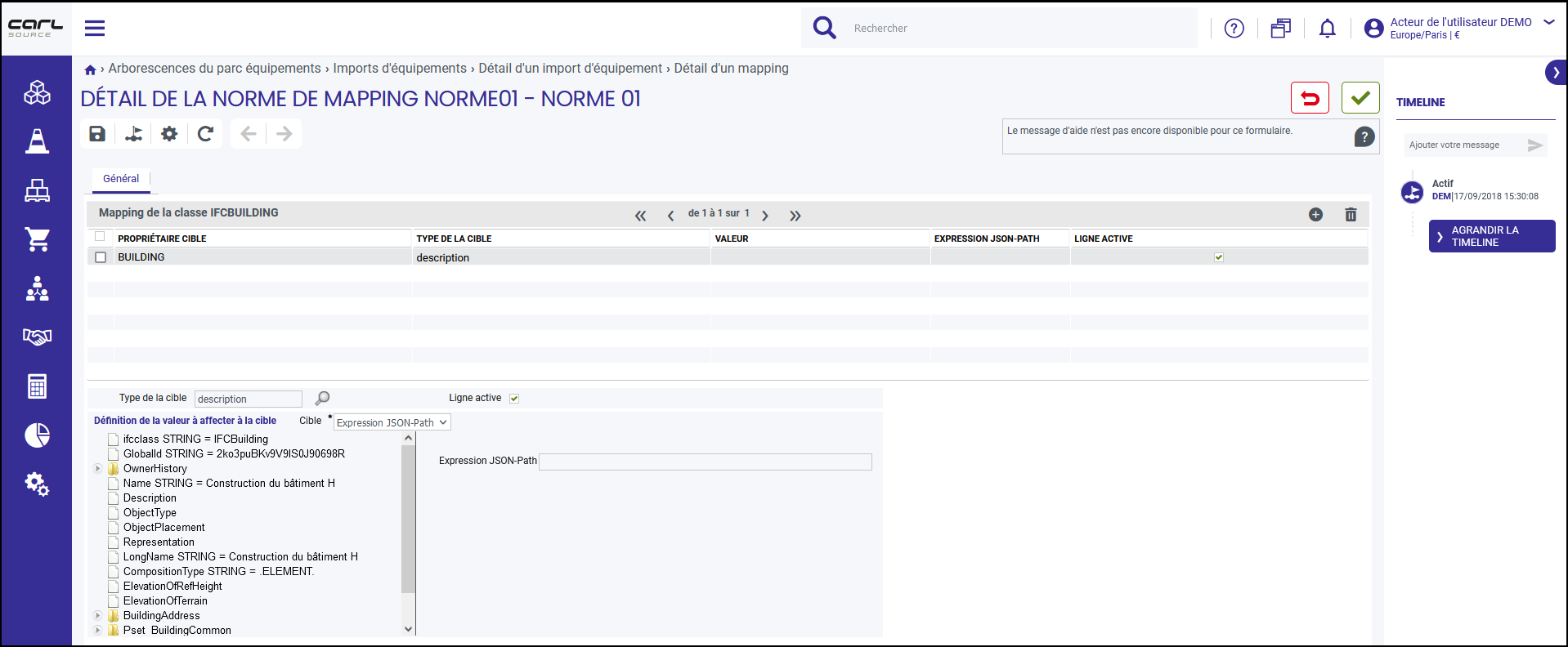The width and height of the screenshot is (1568, 647).
Task: Open the Cible Expression JSON-Path dropdown
Action: [392, 422]
